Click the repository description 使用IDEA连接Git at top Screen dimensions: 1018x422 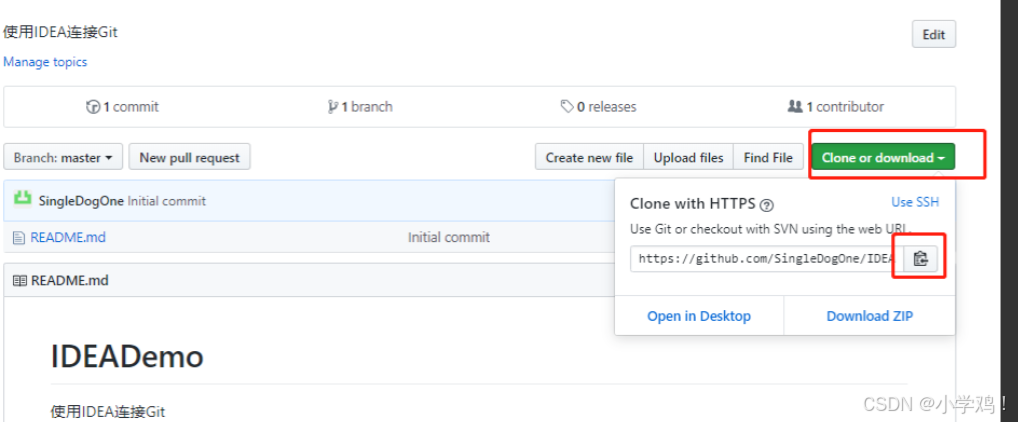point(60,31)
